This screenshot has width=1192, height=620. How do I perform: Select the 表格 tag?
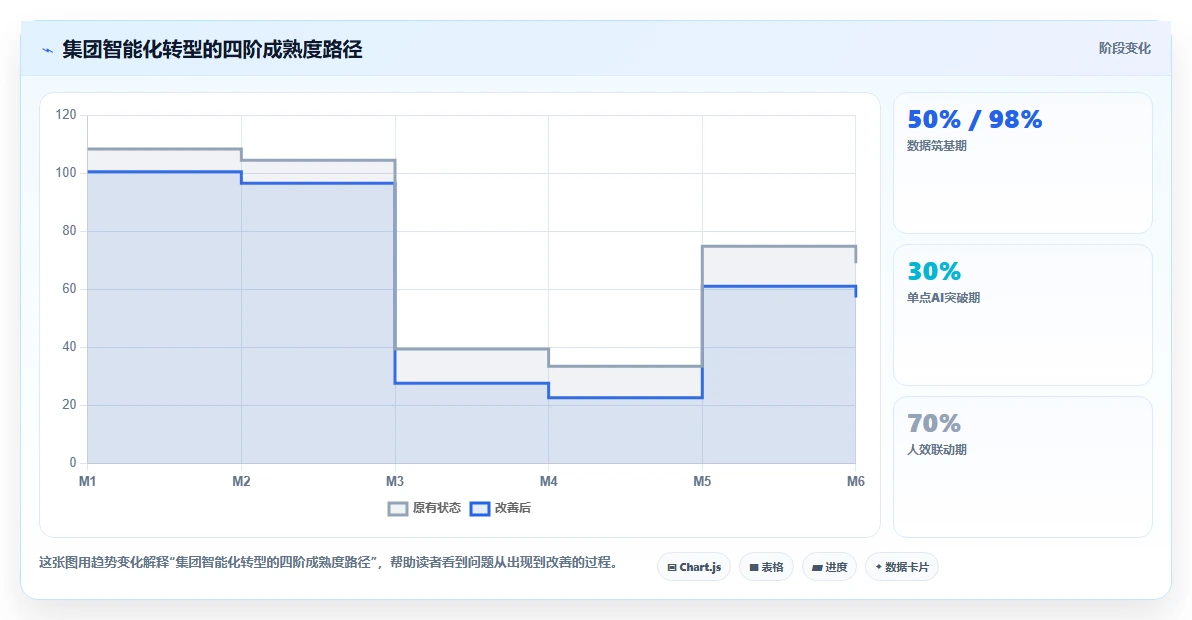tap(766, 567)
